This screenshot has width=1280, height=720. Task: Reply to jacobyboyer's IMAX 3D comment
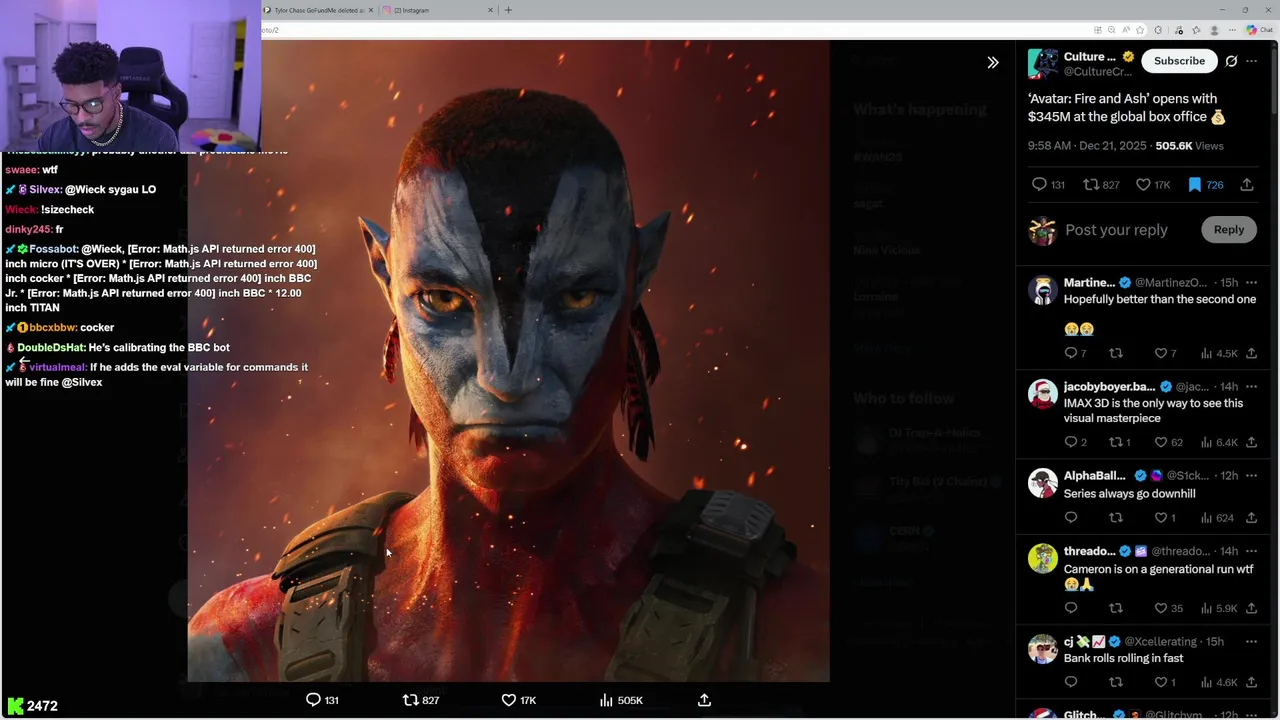(x=1075, y=442)
